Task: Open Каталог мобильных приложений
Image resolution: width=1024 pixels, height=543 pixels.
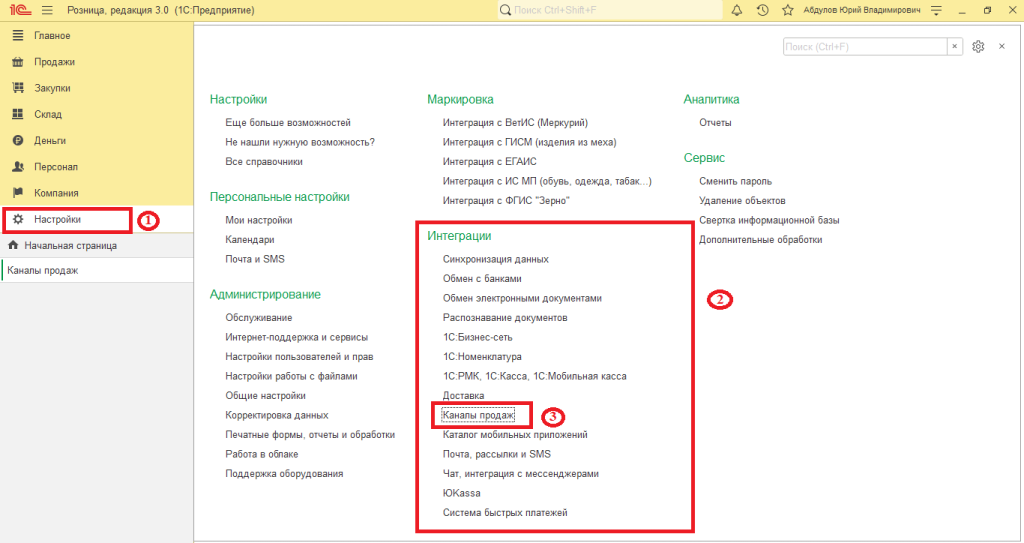Action: (x=515, y=435)
